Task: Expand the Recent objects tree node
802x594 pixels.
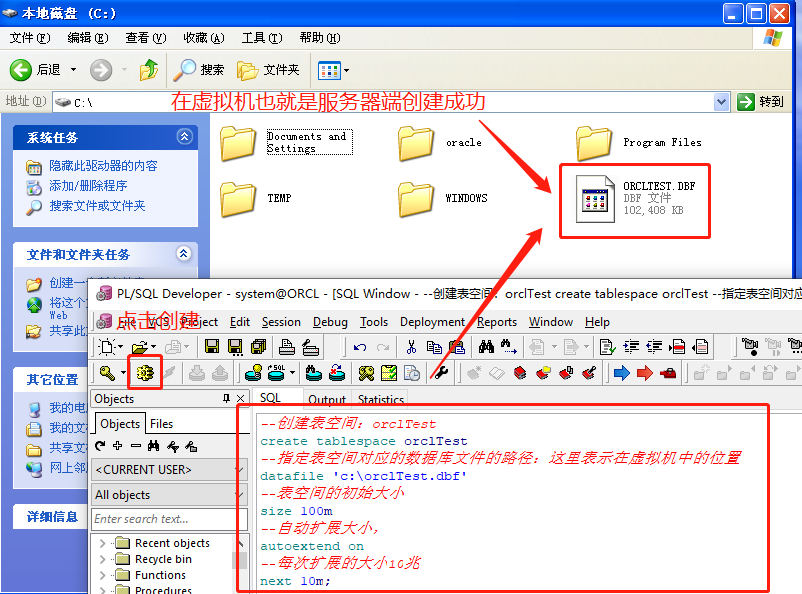Action: coord(102,543)
